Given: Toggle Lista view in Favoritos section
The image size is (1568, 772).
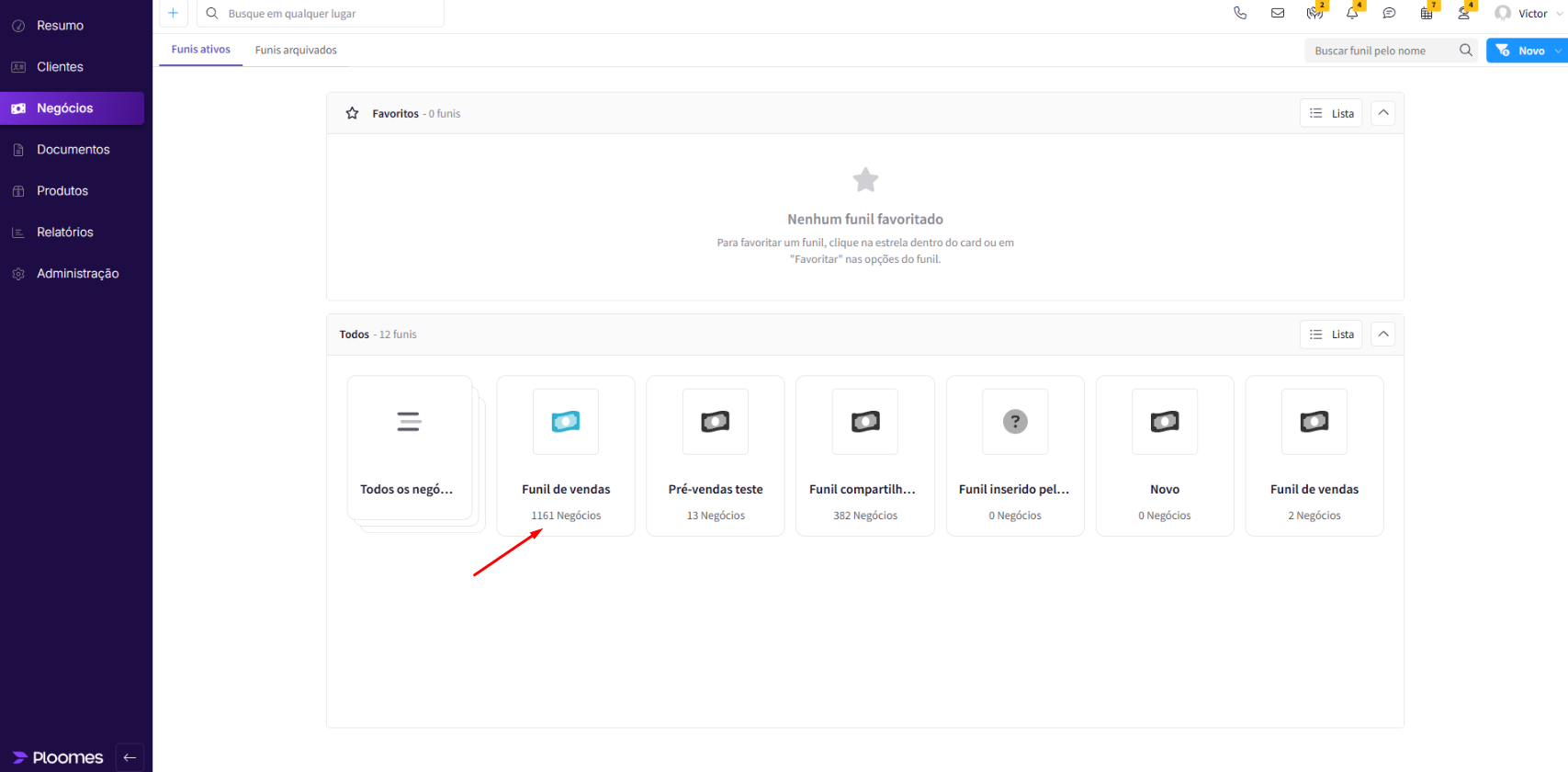Looking at the screenshot, I should pyautogui.click(x=1331, y=113).
